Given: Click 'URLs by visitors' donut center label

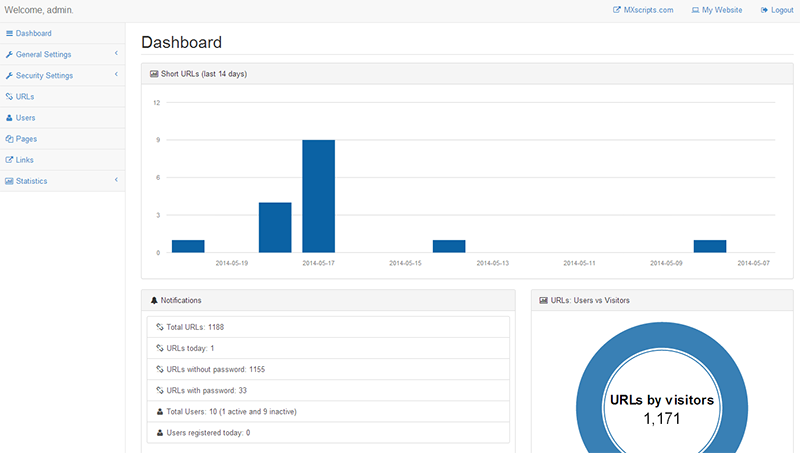Looking at the screenshot, I should (x=662, y=400).
